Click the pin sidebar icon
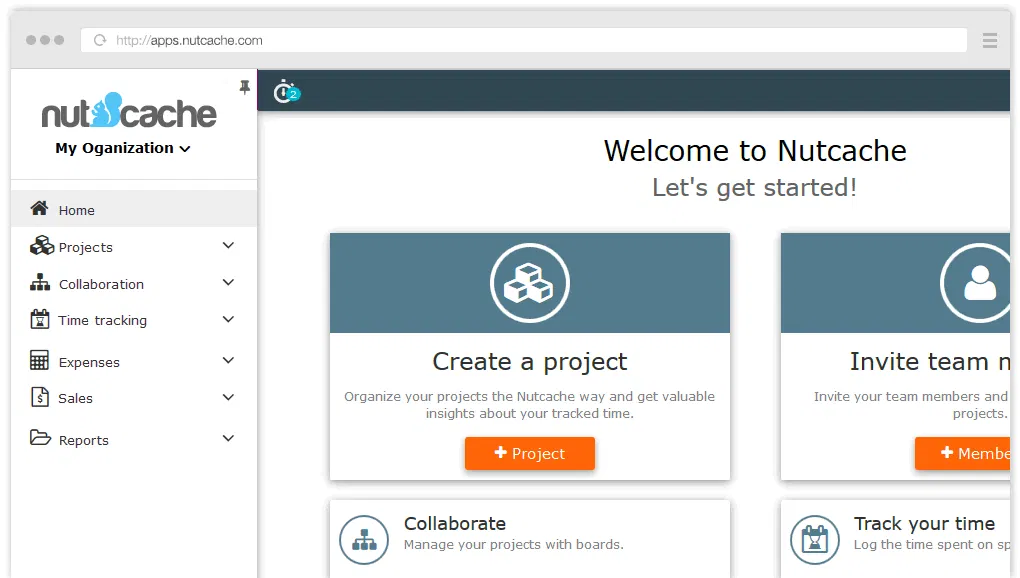This screenshot has height=578, width=1020. 245,87
